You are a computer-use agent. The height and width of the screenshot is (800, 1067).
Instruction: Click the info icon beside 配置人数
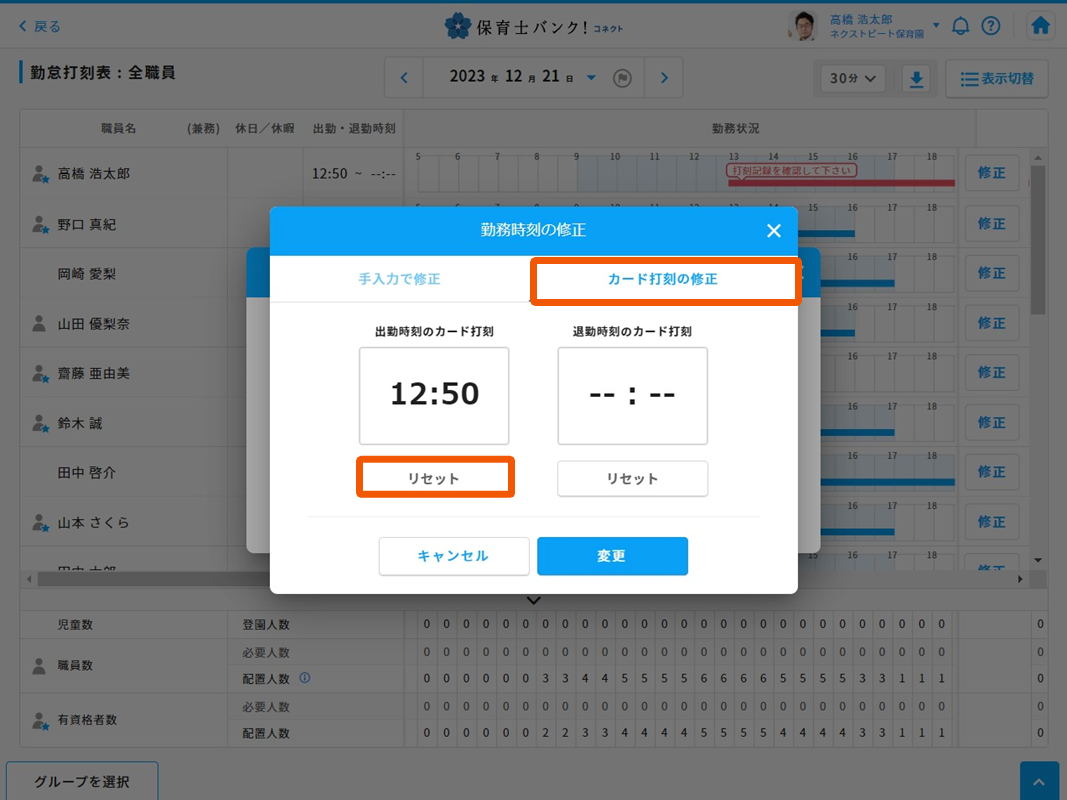305,678
